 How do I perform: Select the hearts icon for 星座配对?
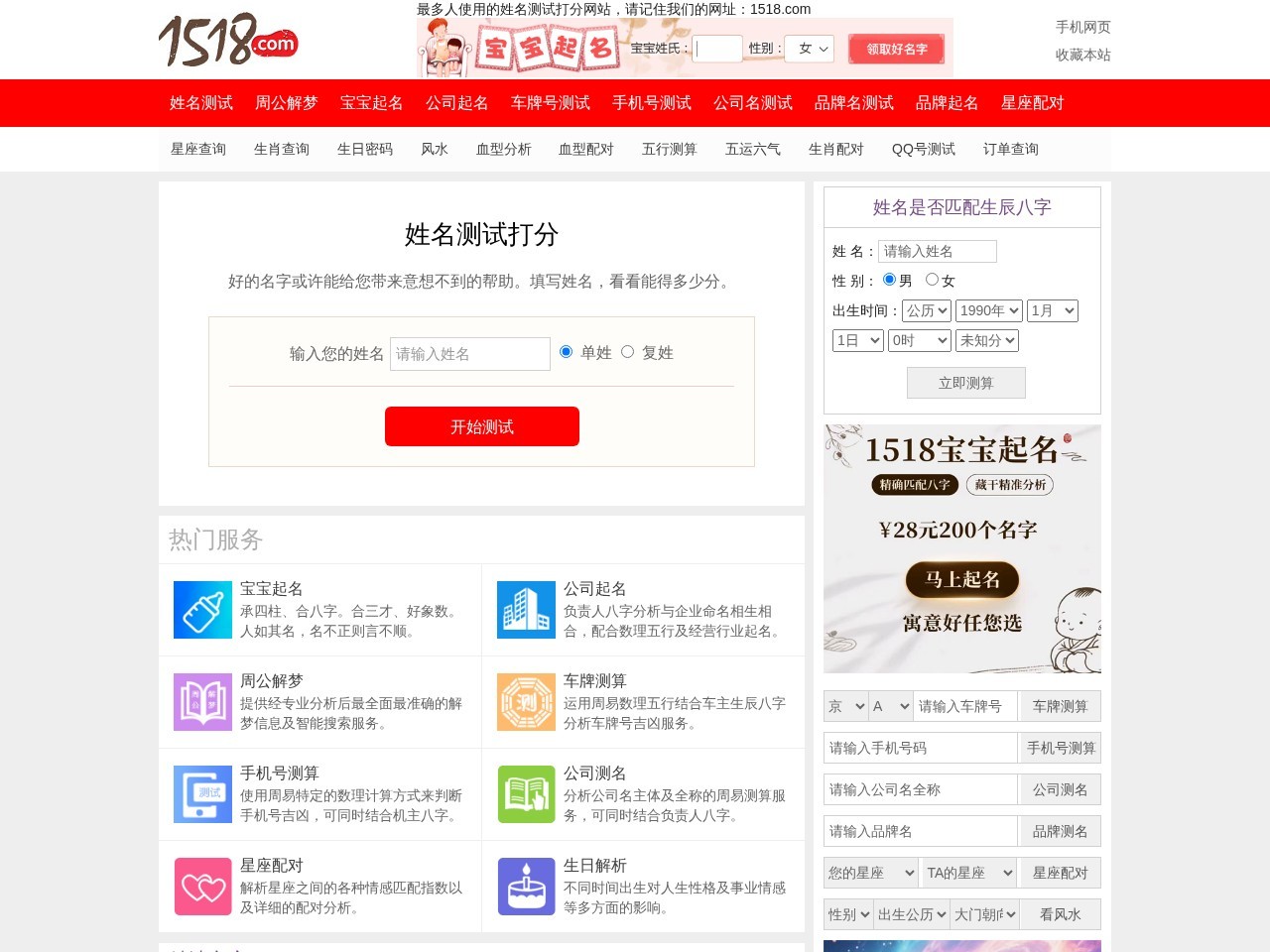[202, 886]
